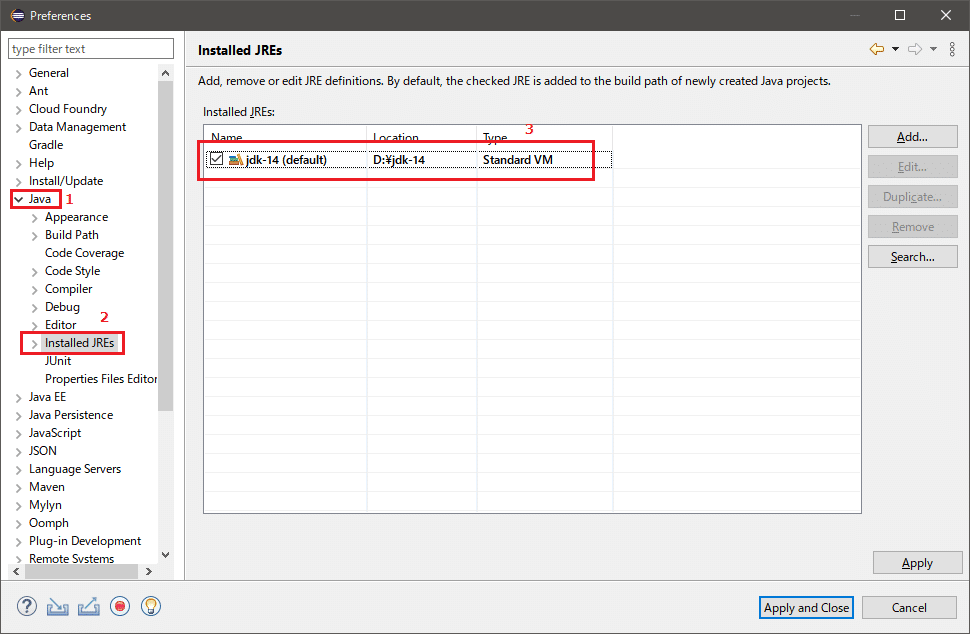
Task: Select Code Coverage in the tree
Action: [x=84, y=253]
